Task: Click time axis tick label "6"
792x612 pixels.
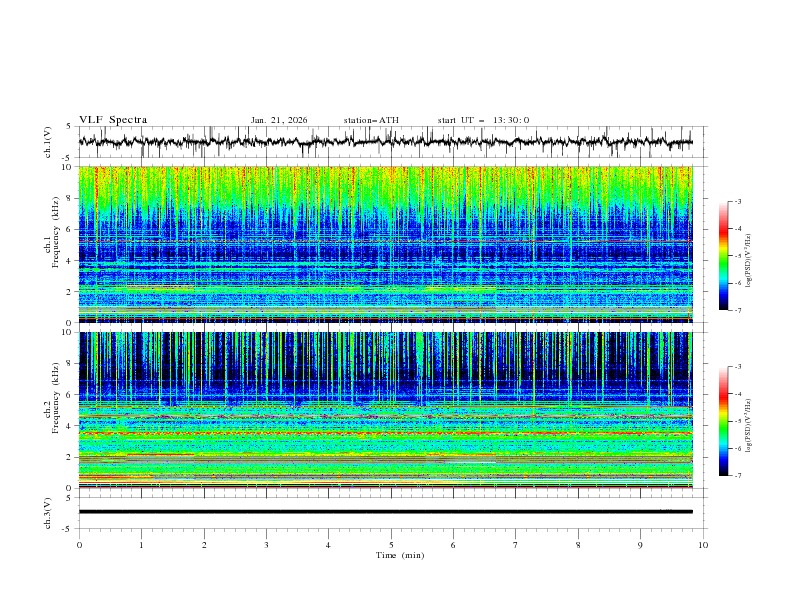Action: click(453, 545)
